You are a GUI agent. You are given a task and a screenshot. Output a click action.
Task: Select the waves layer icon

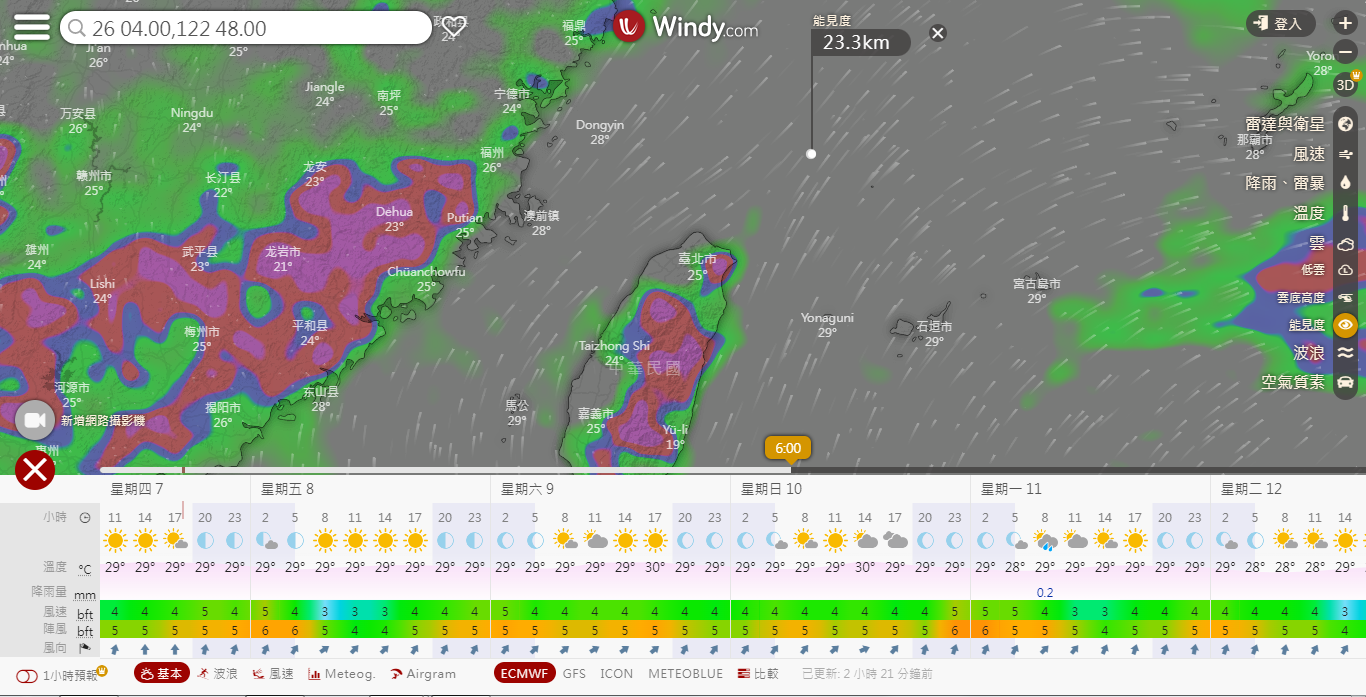1345,353
